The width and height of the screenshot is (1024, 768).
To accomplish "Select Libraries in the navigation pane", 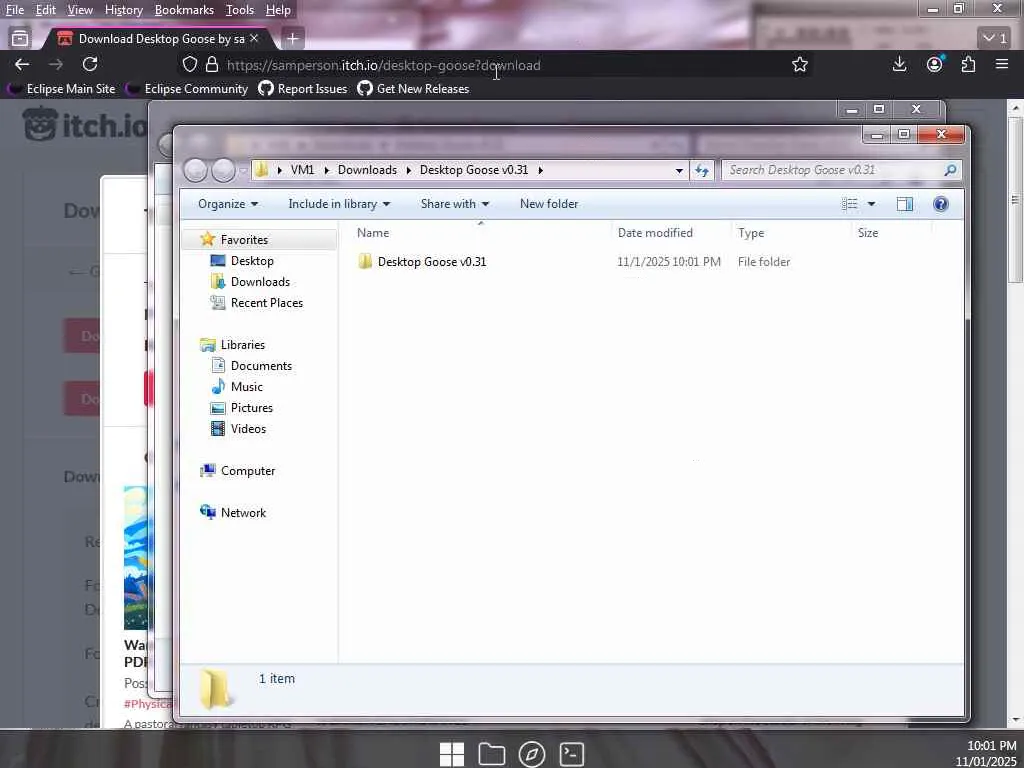I will tap(242, 344).
